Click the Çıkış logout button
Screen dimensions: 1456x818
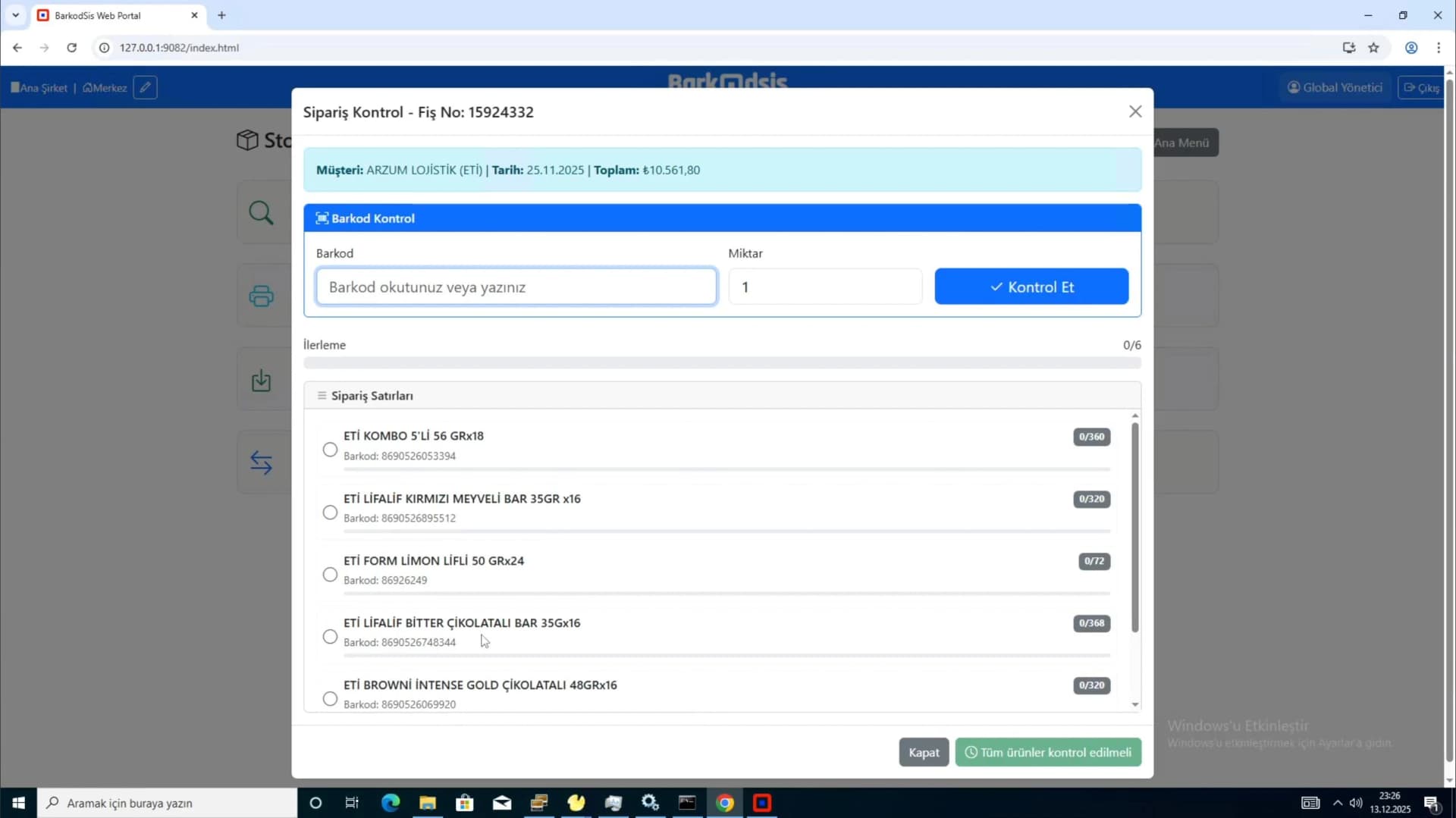click(1421, 88)
